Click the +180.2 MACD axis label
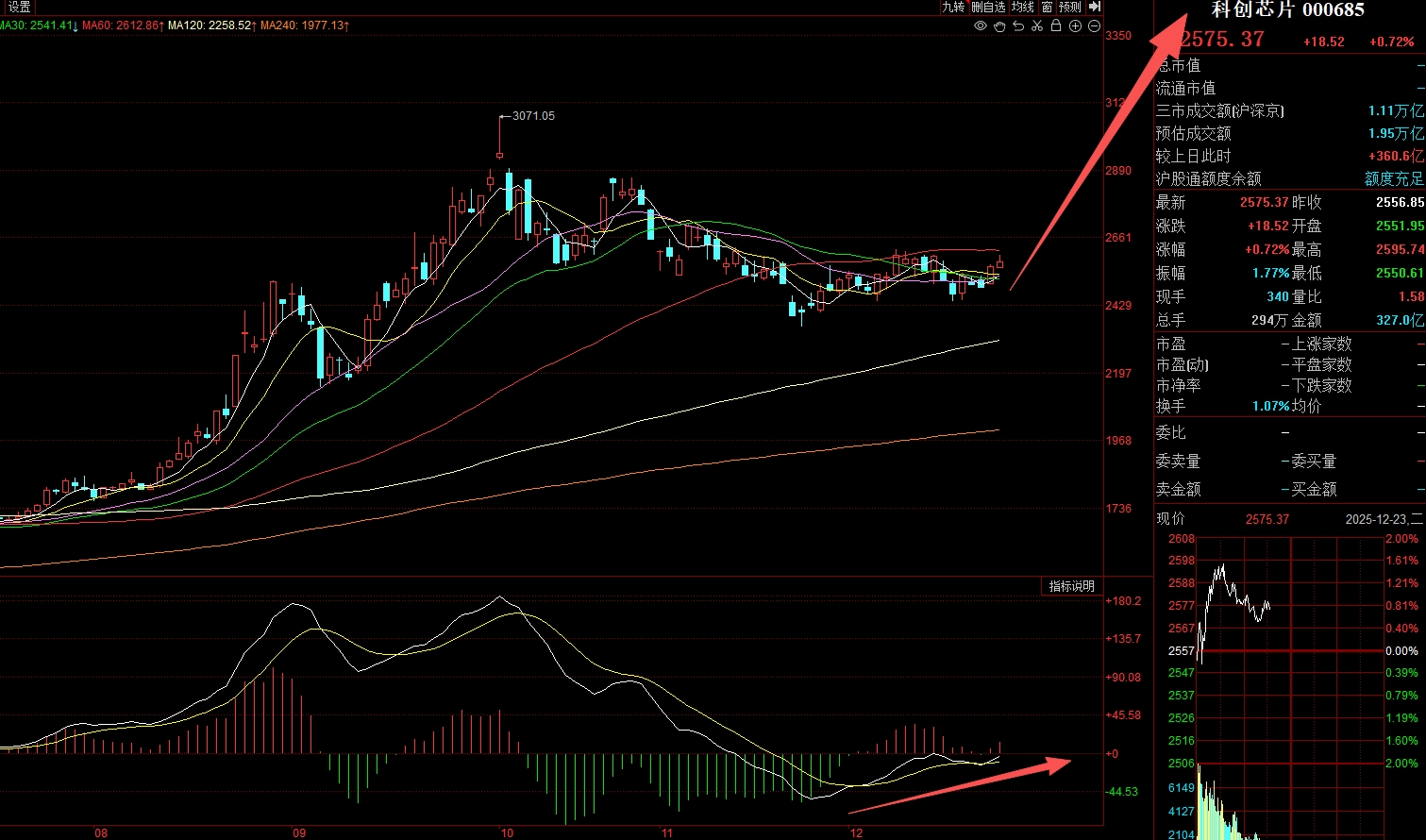This screenshot has width=1426, height=840. (1123, 601)
